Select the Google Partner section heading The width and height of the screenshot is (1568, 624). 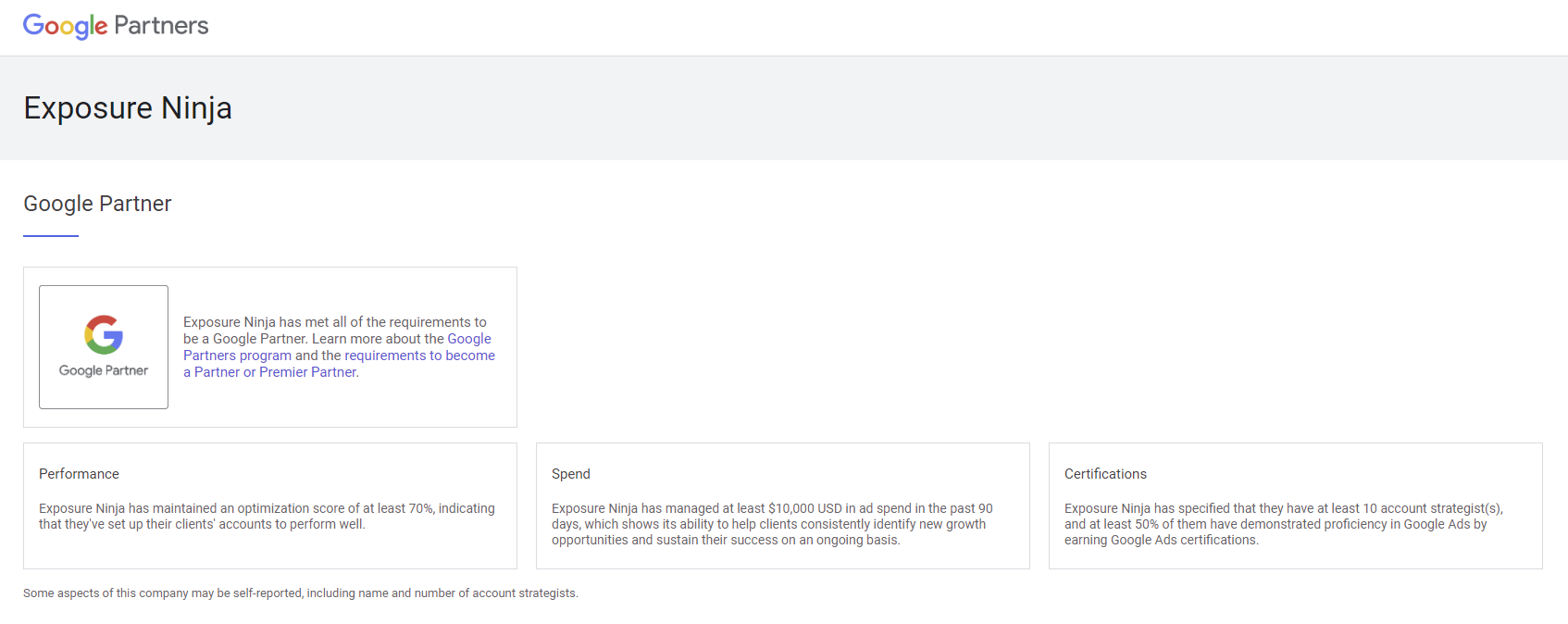pos(97,204)
